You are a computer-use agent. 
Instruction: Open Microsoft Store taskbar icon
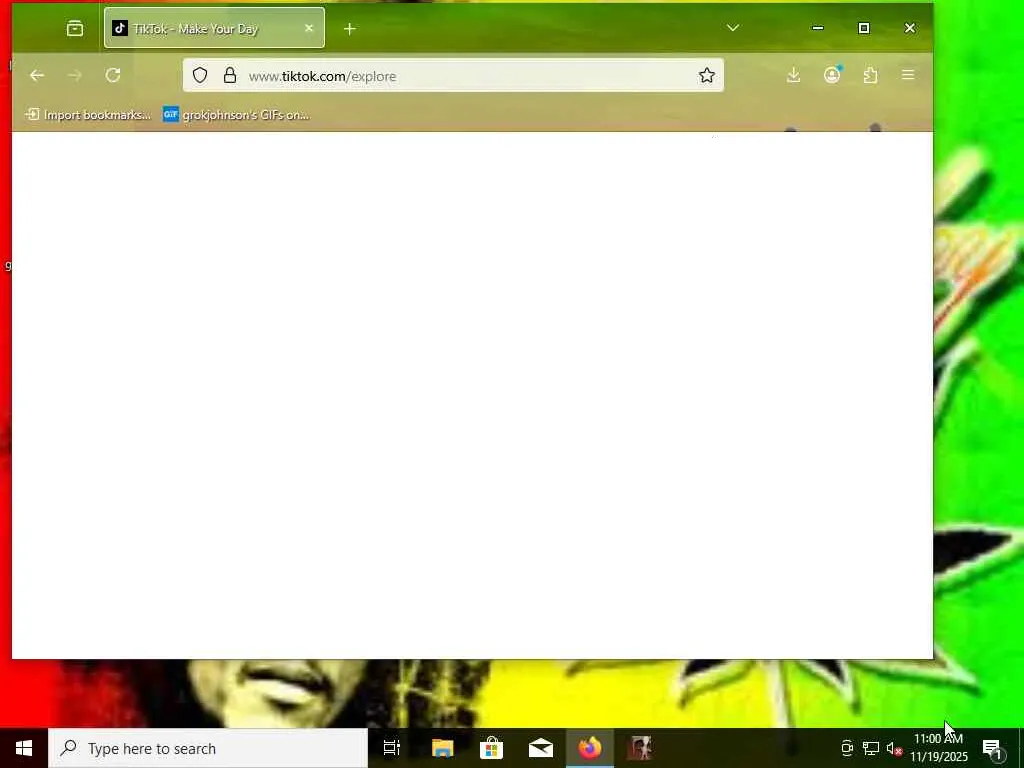[x=491, y=748]
